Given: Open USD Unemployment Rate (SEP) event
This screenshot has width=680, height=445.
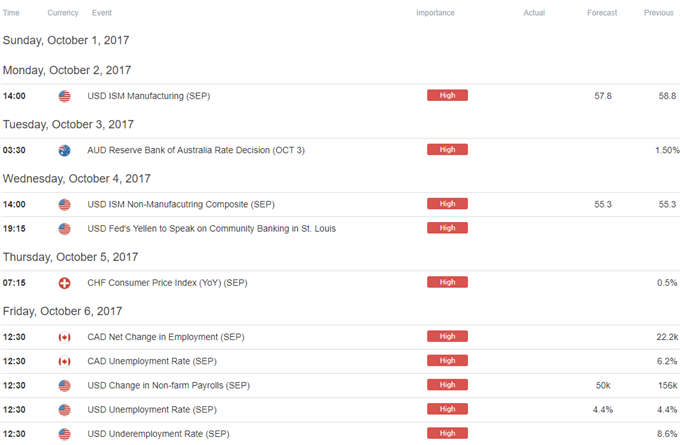Looking at the screenshot, I should pos(152,410).
